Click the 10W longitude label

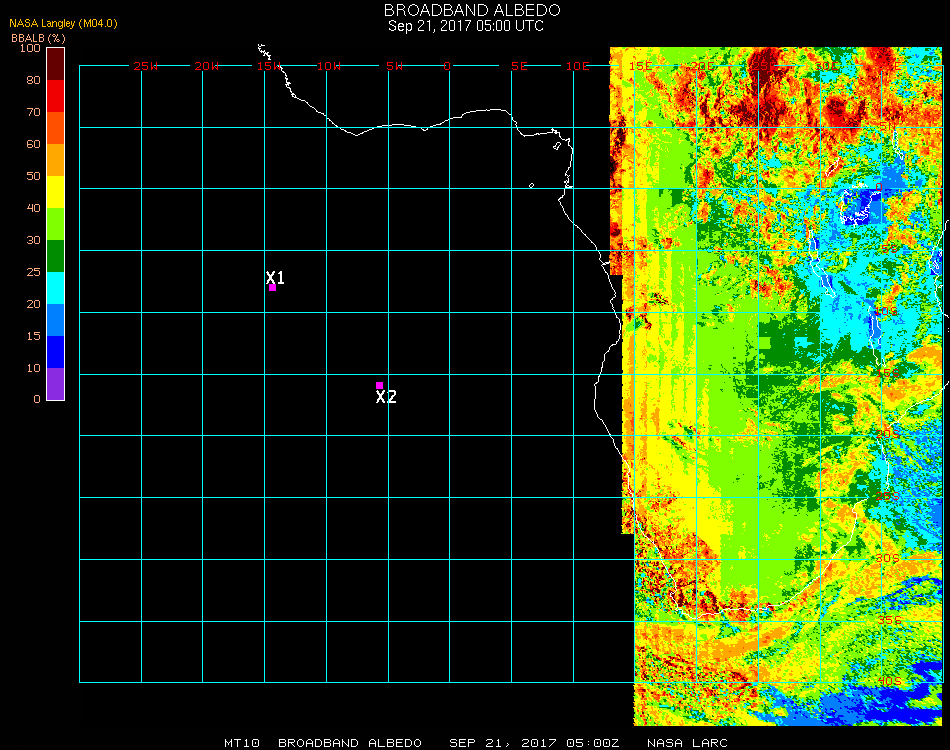[330, 66]
